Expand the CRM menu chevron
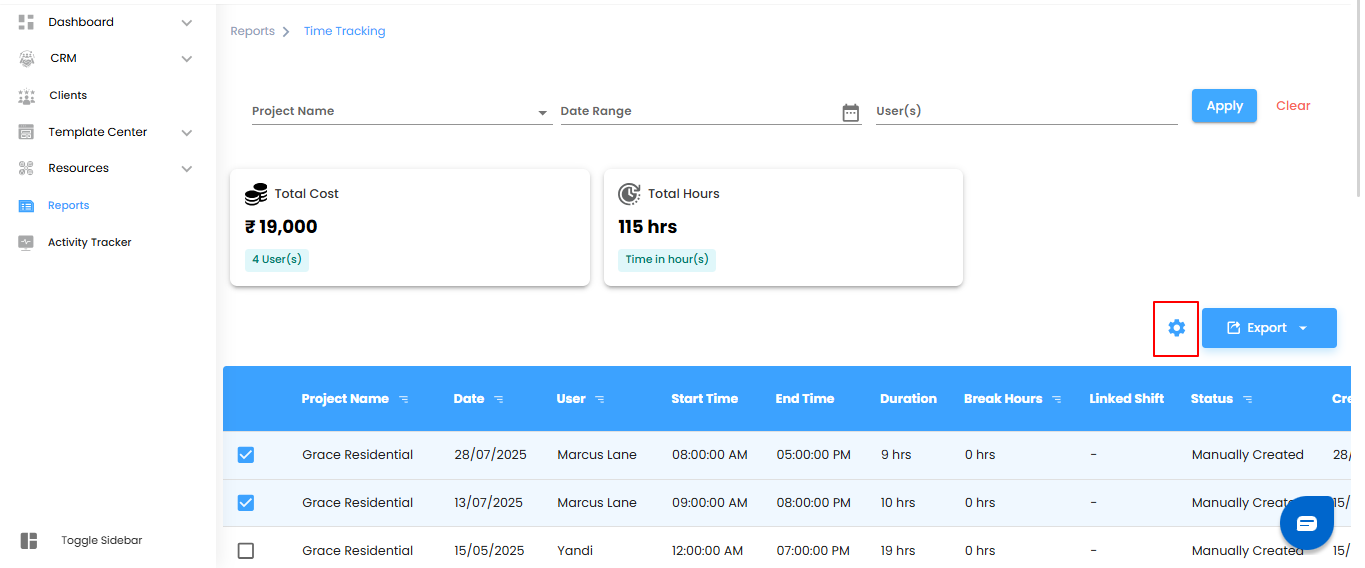The image size is (1365, 568). pyautogui.click(x=187, y=59)
